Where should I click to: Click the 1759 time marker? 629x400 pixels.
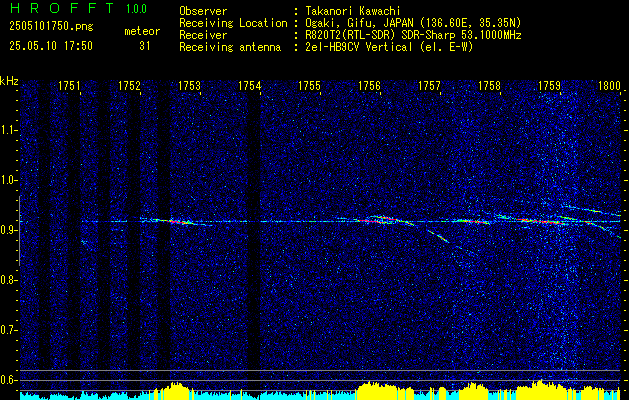tap(550, 85)
